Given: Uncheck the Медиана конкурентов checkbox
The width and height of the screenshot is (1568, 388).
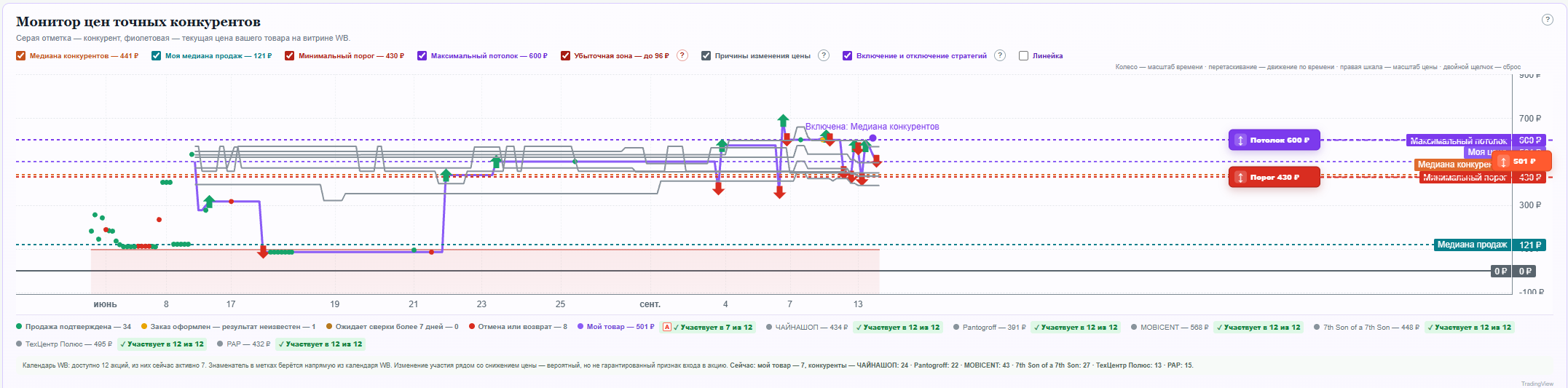Looking at the screenshot, I should pos(20,55).
